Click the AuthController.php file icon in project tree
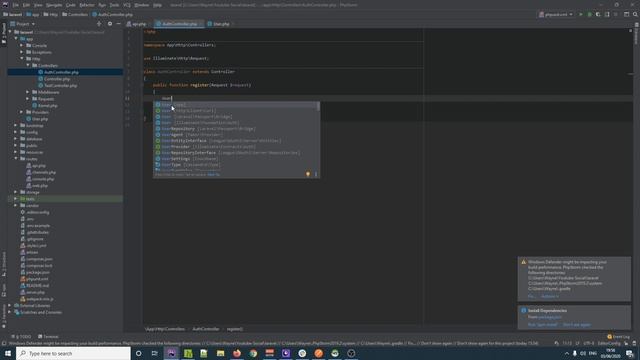Image resolution: width=640 pixels, height=360 pixels. pos(40,72)
